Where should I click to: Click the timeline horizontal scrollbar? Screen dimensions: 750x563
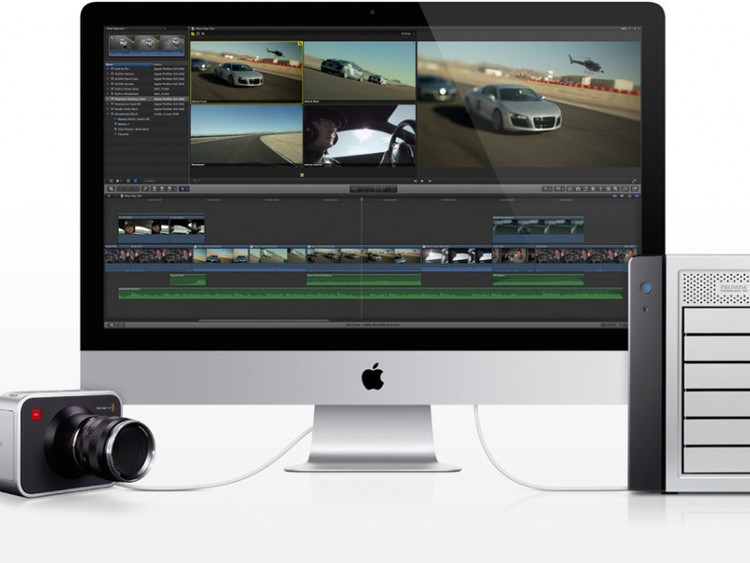coord(264,320)
